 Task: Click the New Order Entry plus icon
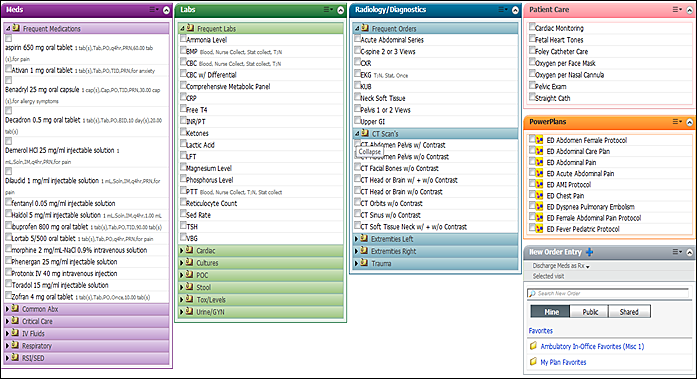(x=589, y=252)
